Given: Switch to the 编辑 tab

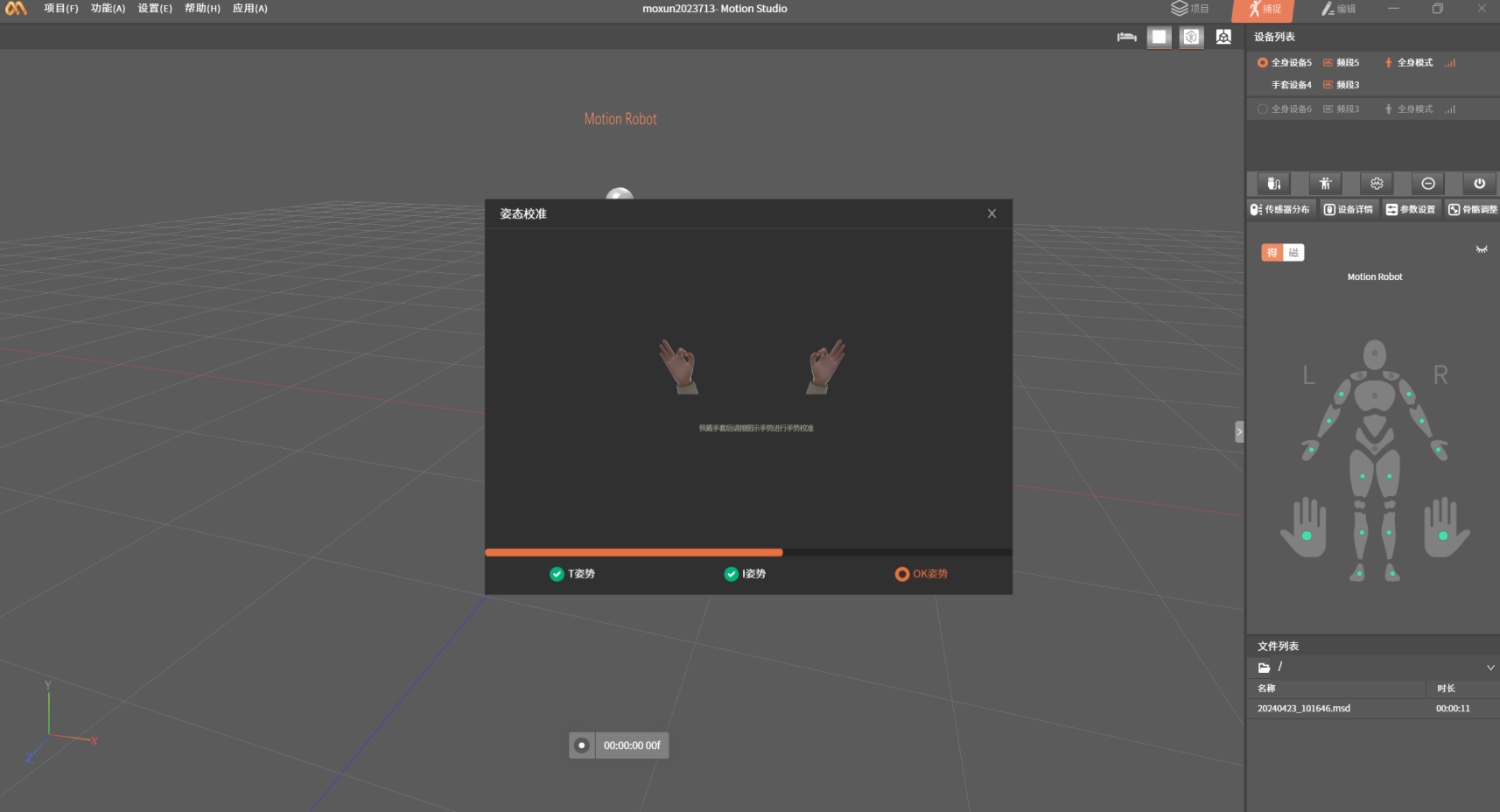Looking at the screenshot, I should tap(1339, 10).
